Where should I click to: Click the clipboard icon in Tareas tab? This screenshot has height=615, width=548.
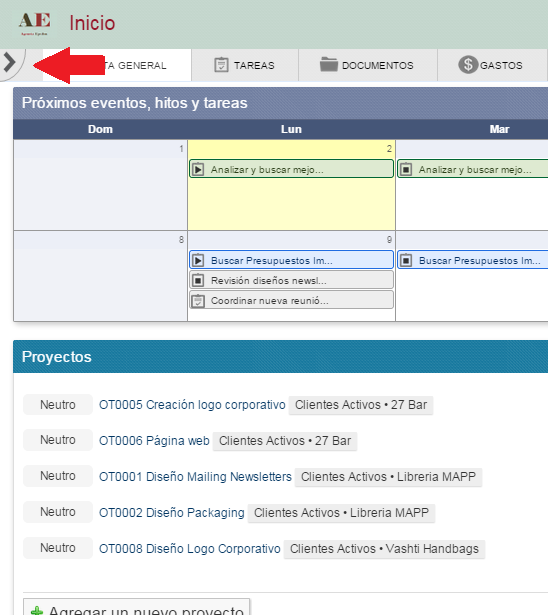(x=221, y=65)
